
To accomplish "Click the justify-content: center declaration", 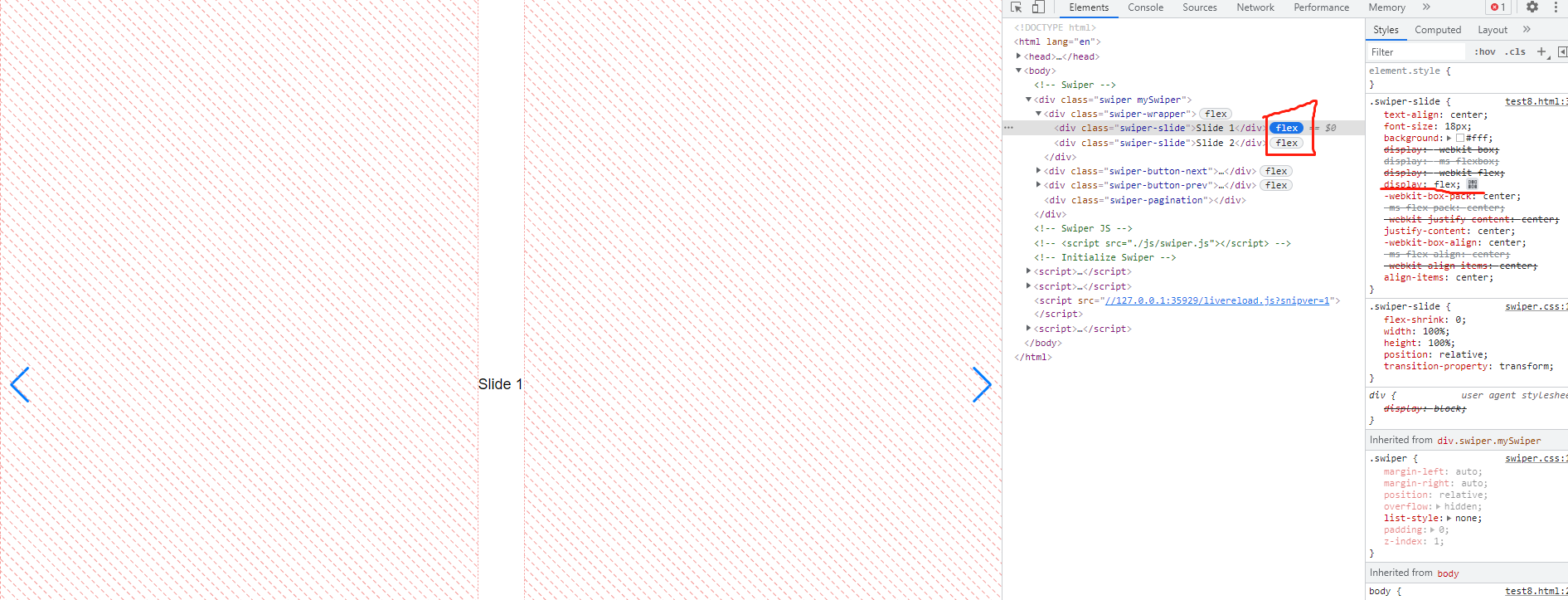I will tap(1449, 231).
